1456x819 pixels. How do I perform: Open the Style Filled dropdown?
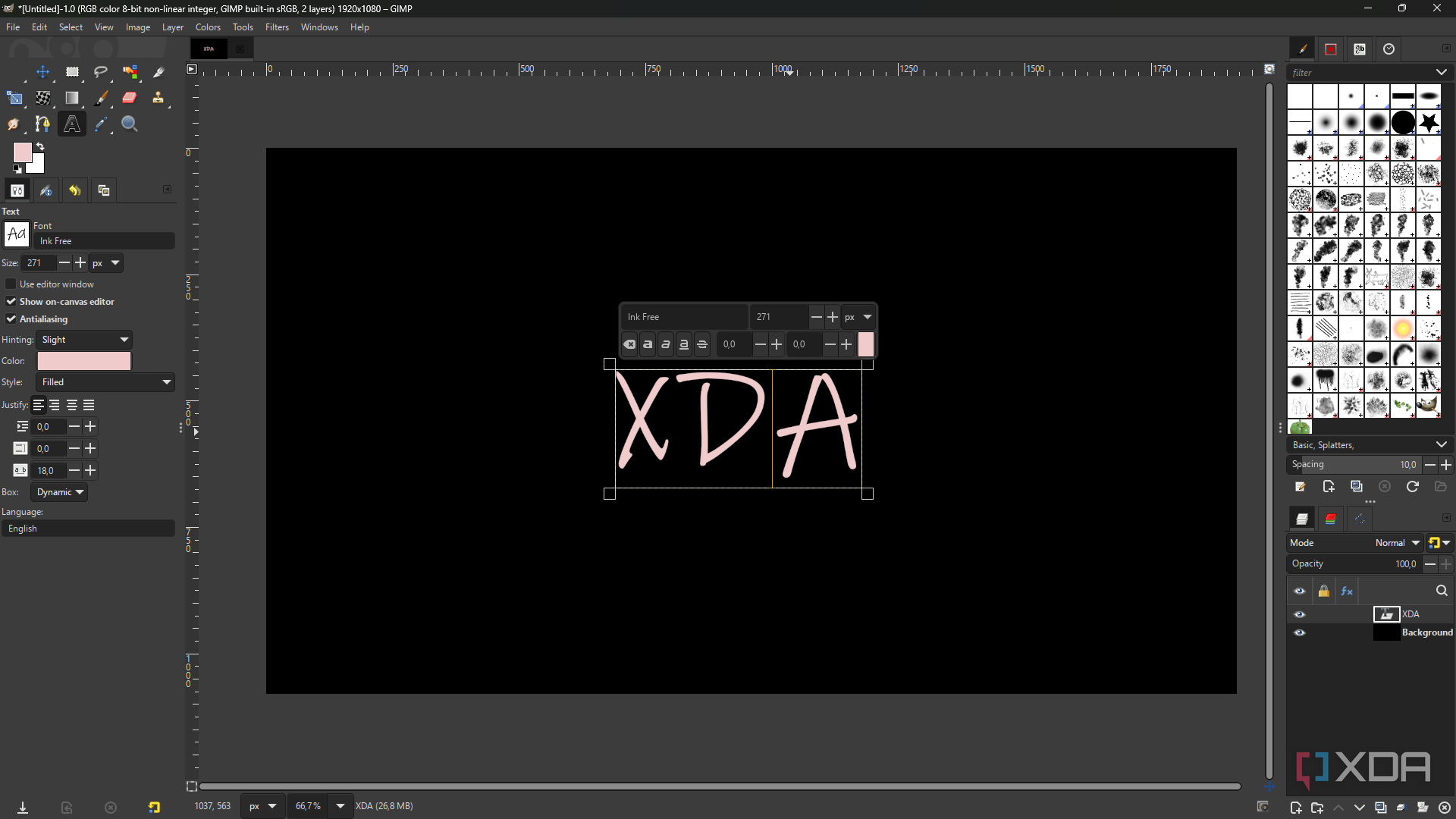click(x=105, y=382)
